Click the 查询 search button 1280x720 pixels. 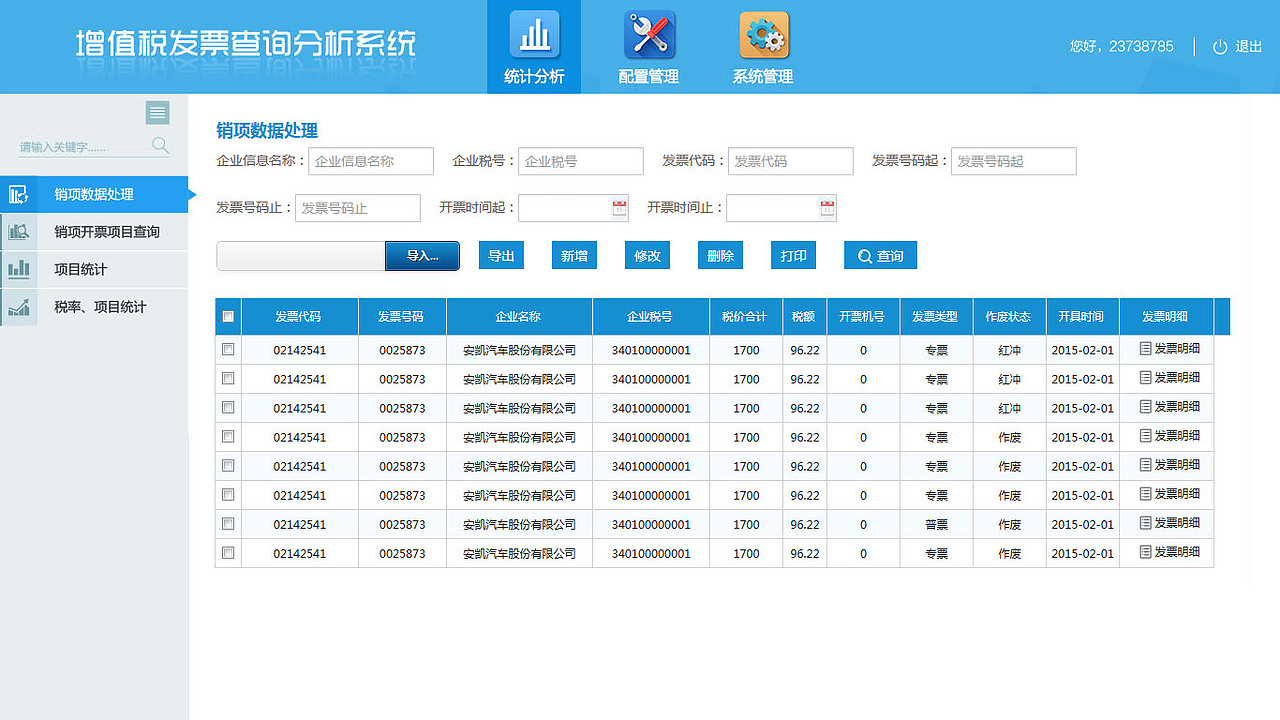880,255
